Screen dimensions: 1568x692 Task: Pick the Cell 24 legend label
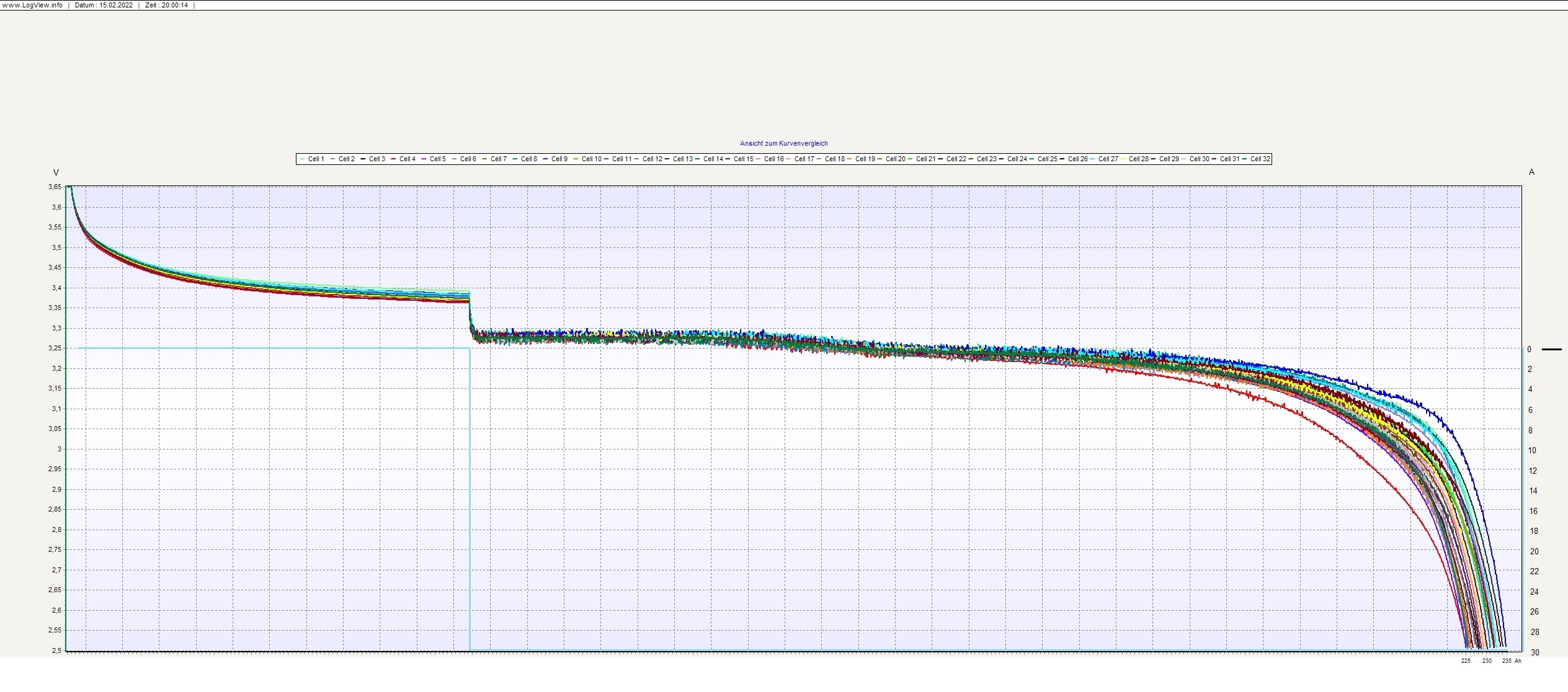click(1017, 159)
